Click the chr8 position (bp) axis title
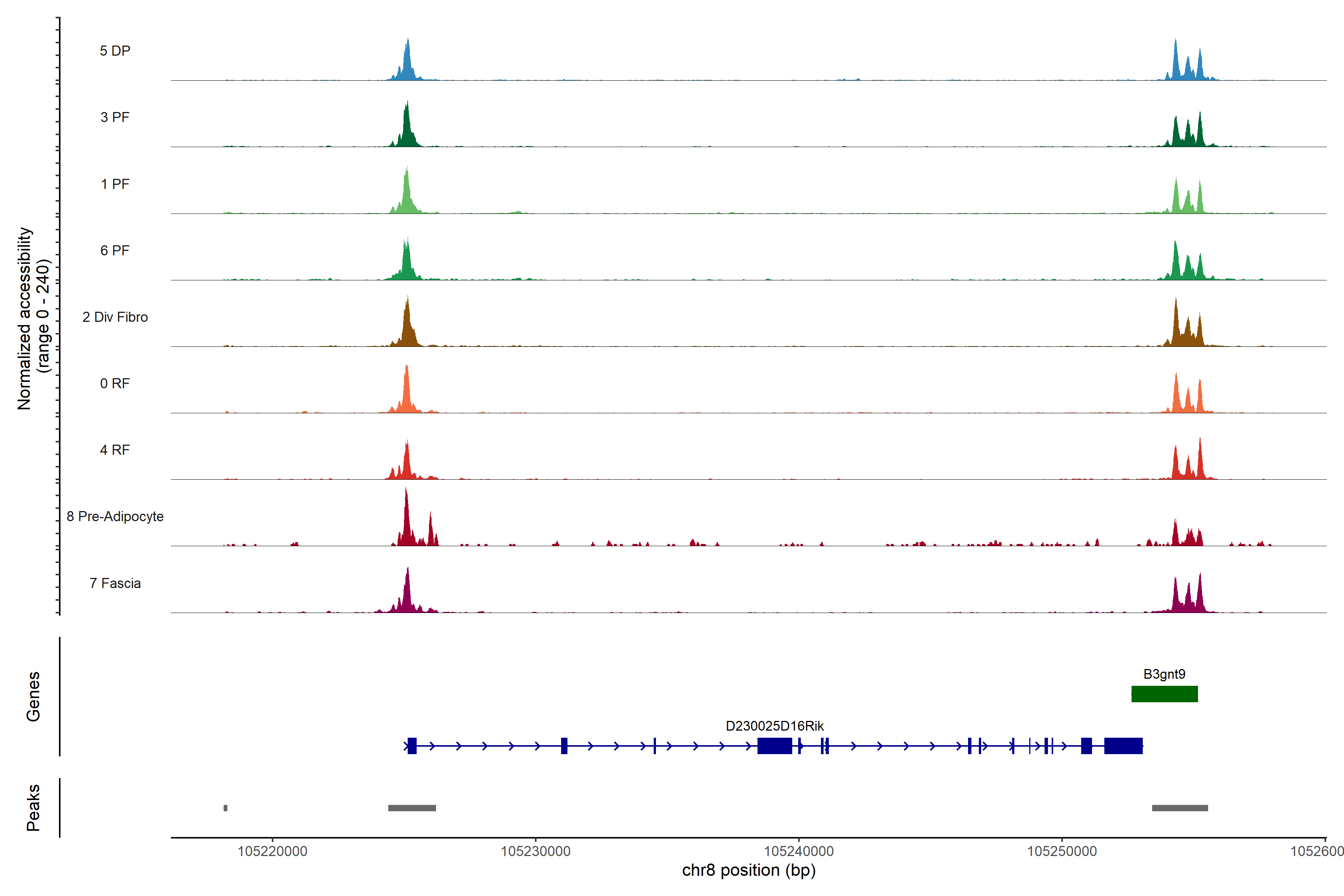The width and height of the screenshot is (1344, 896). coord(749,870)
